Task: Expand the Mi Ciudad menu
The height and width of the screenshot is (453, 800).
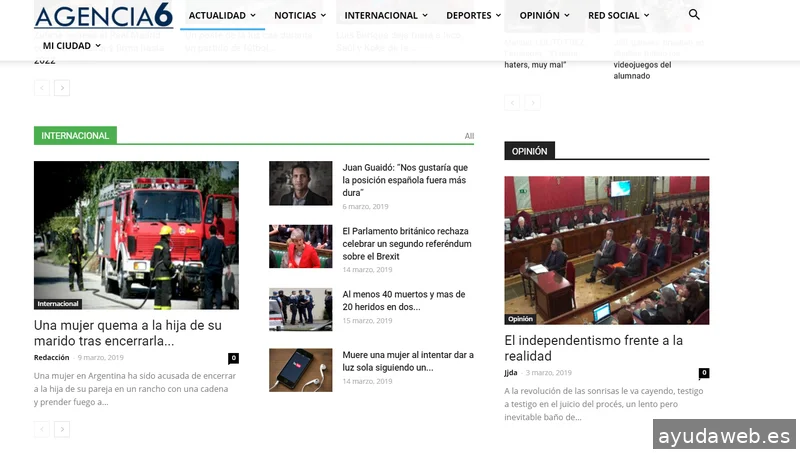Action: click(x=71, y=45)
